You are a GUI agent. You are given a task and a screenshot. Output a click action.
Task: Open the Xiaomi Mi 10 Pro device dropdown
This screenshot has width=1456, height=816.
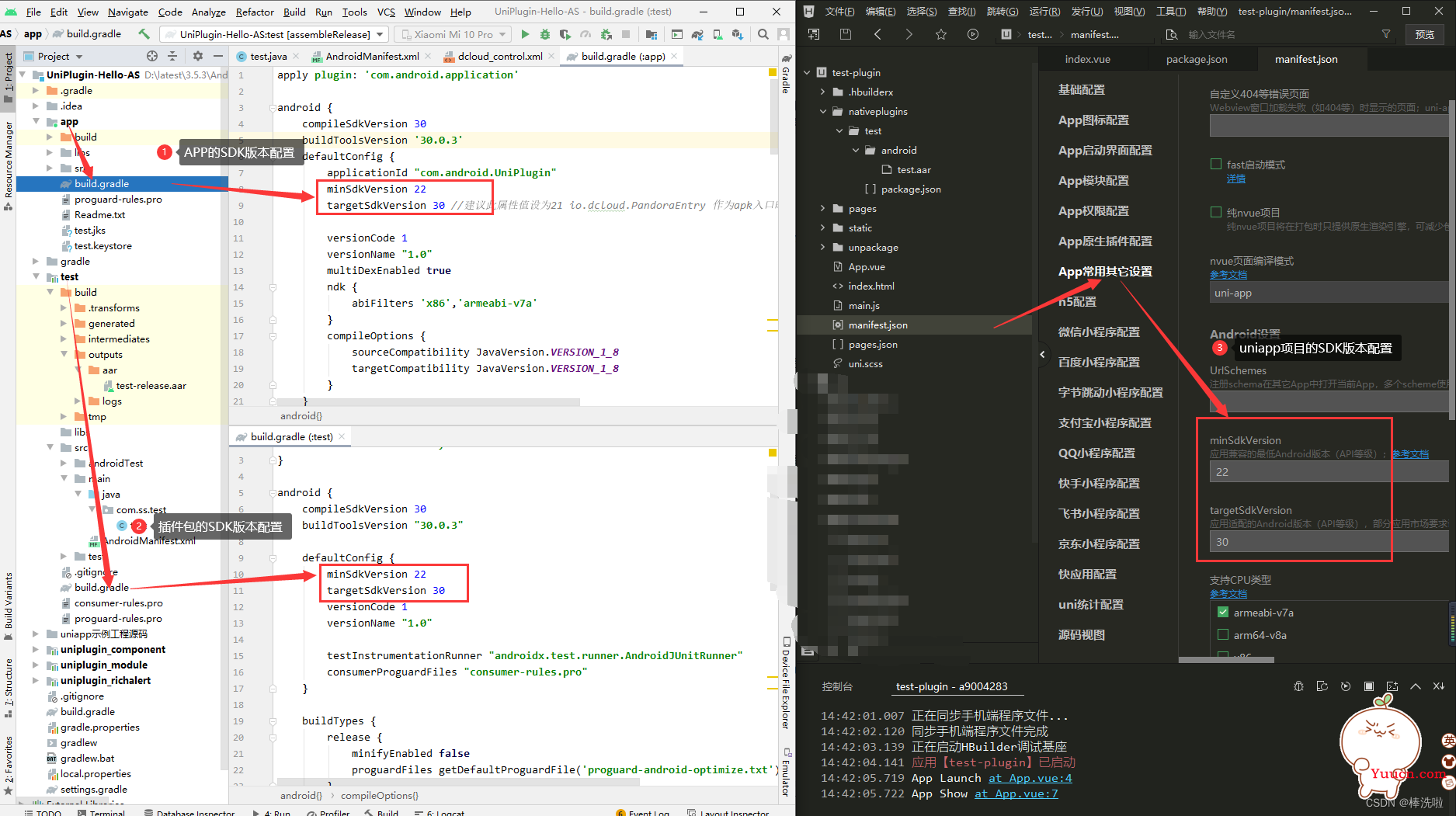point(453,34)
